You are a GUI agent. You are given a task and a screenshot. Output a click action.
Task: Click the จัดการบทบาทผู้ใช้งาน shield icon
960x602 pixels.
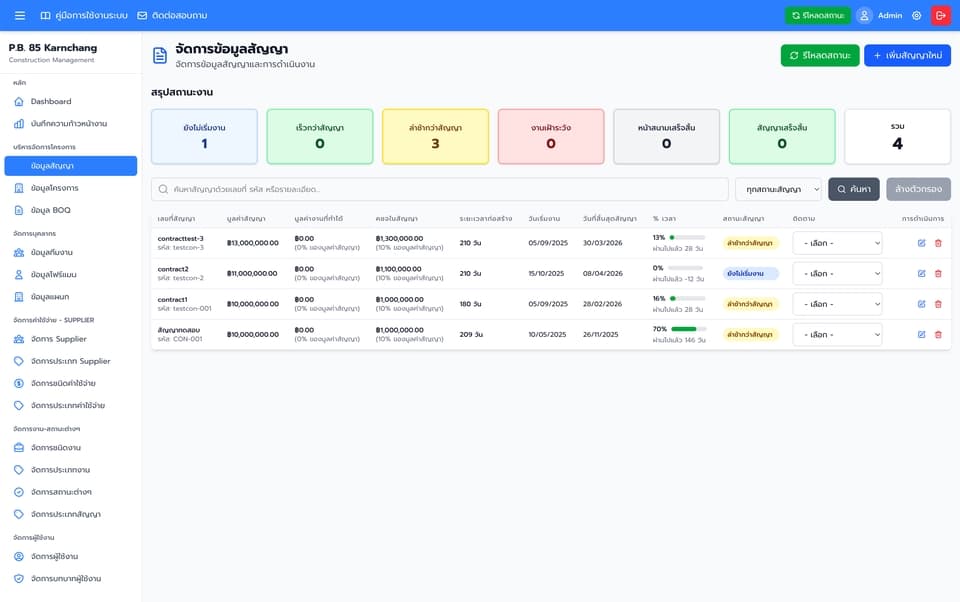click(x=19, y=579)
